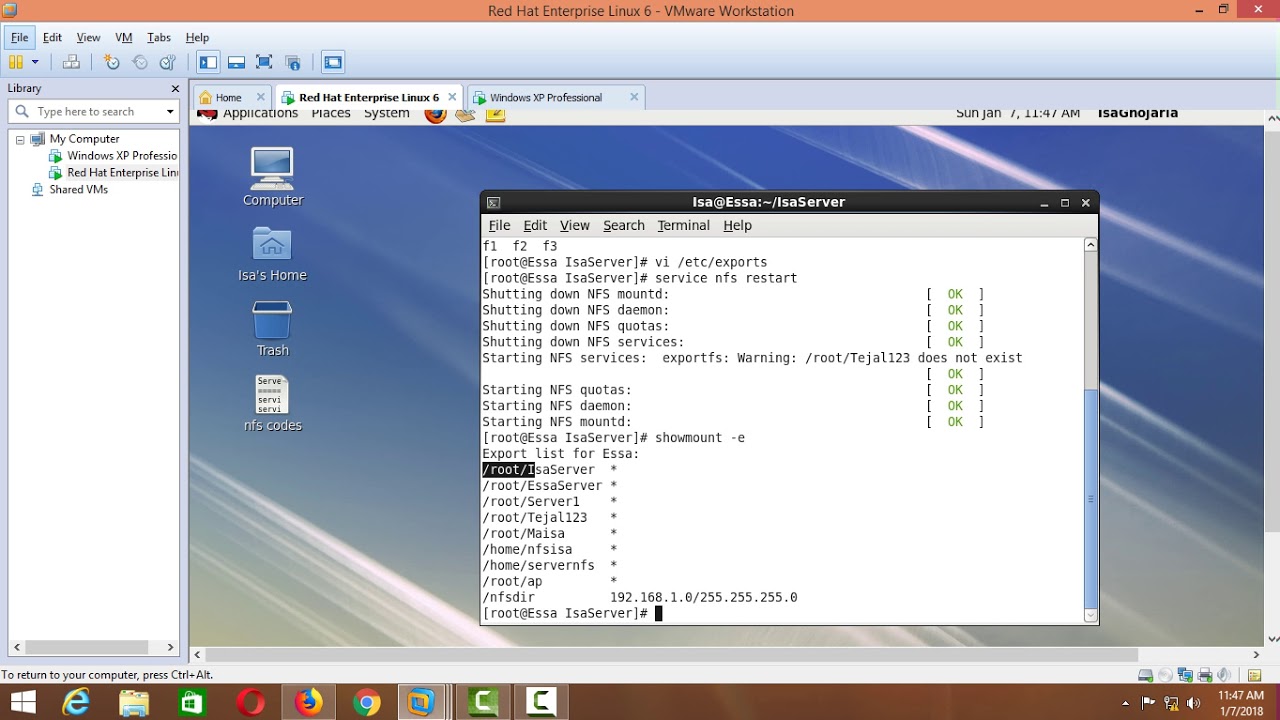
Task: Click Windows volume tray icon
Action: (1192, 703)
